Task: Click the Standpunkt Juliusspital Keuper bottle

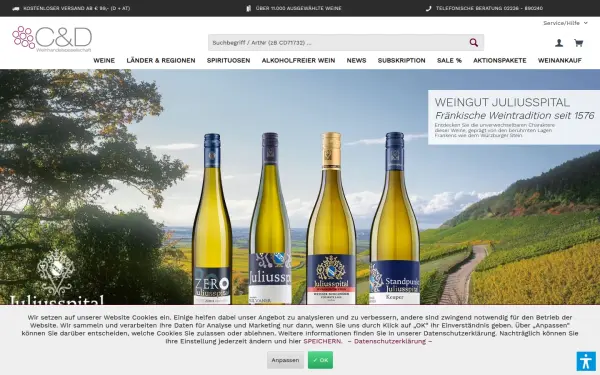Action: point(395,218)
